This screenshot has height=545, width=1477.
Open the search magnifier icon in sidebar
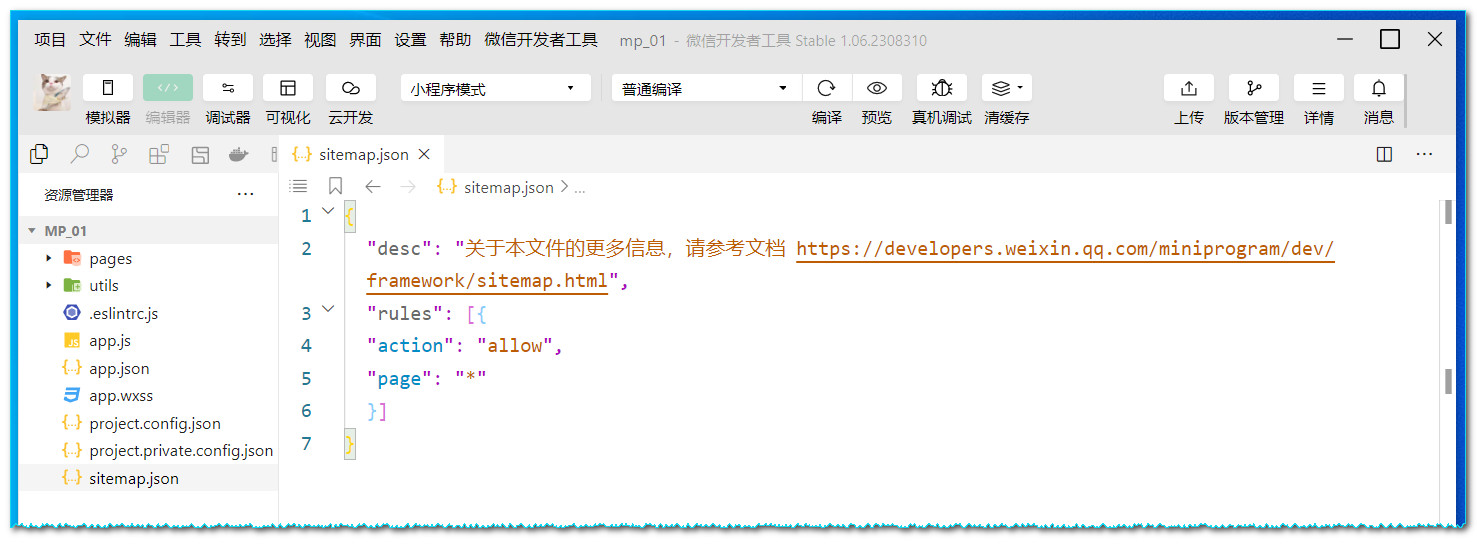click(79, 154)
